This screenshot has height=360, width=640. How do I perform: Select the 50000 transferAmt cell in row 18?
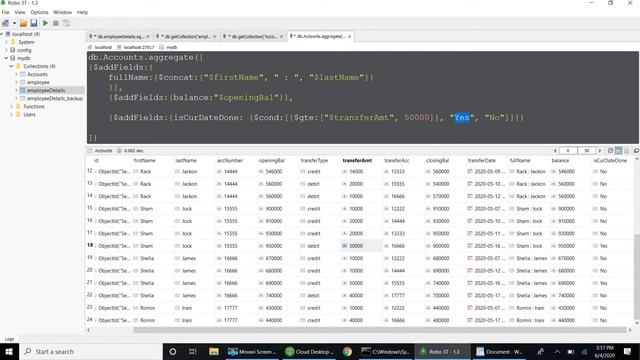pyautogui.click(x=361, y=246)
